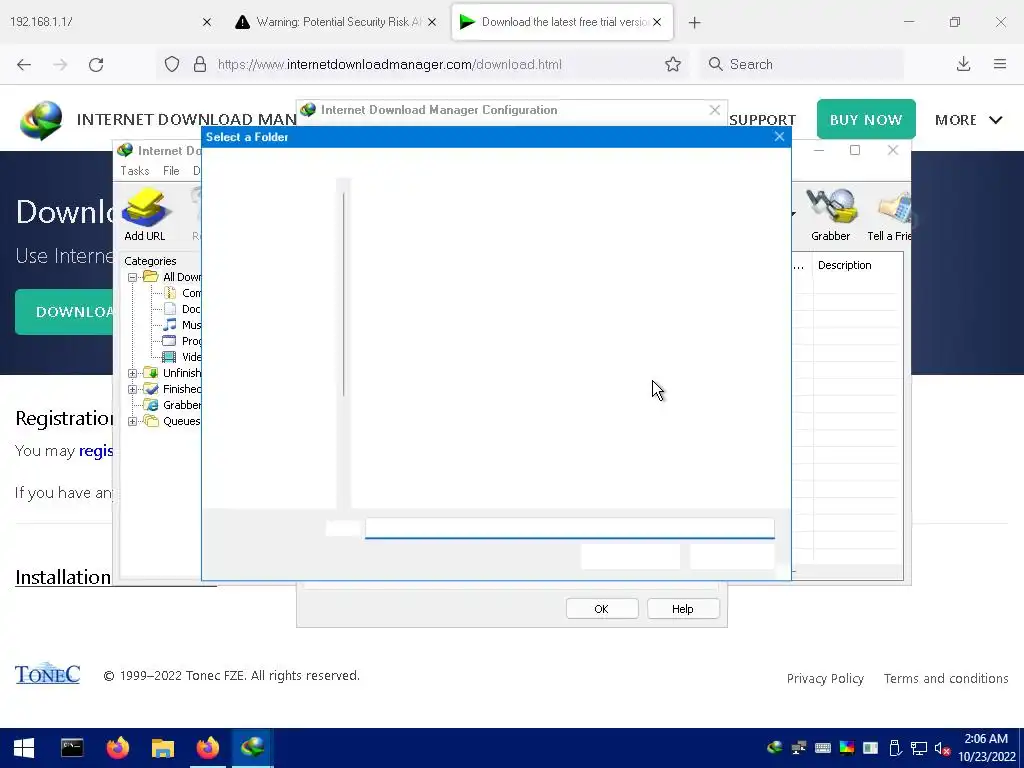Viewport: 1024px width, 768px height.
Task: Click the muted volume tray icon
Action: pos(942,748)
